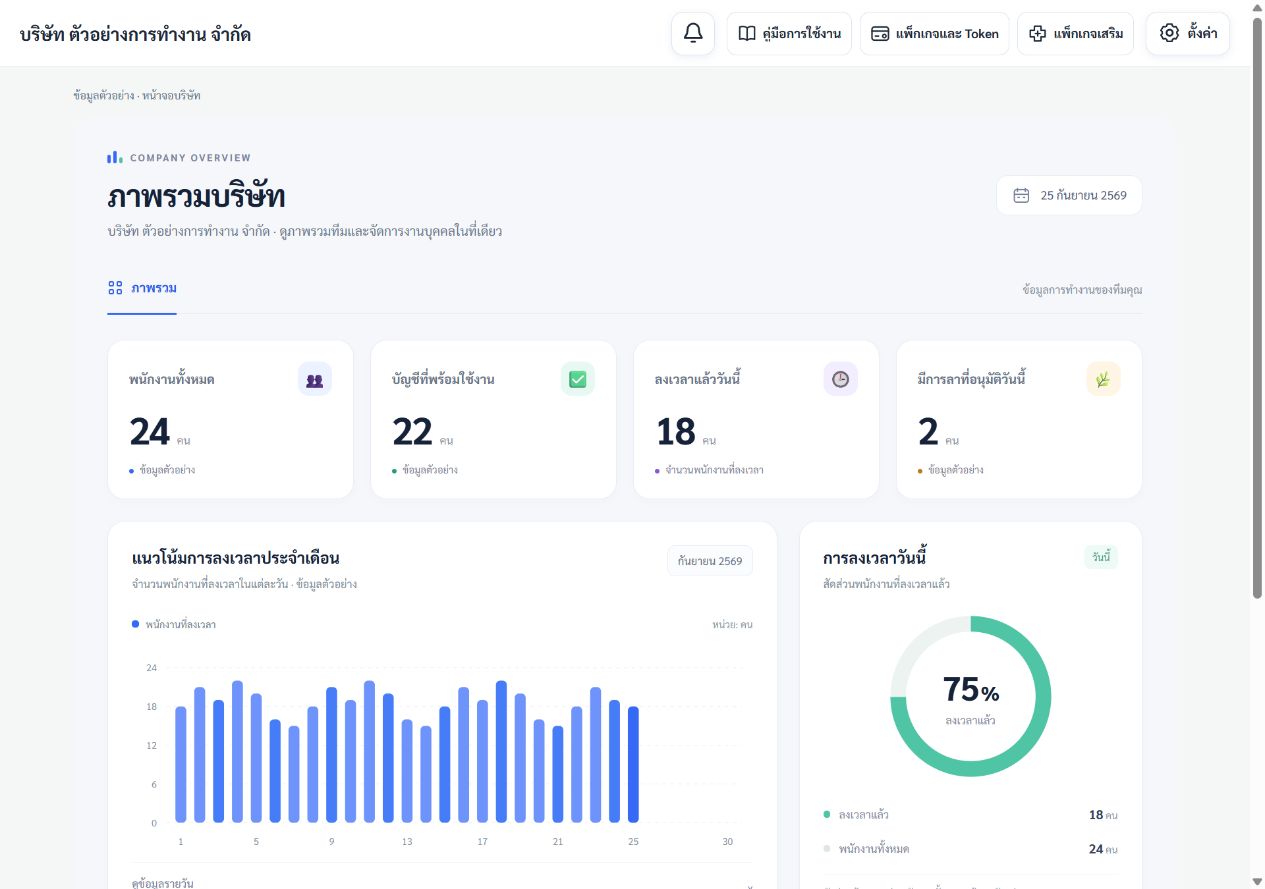Click the bar chart icon beside COMPANY OVERVIEW
The height and width of the screenshot is (889, 1265).
point(115,157)
